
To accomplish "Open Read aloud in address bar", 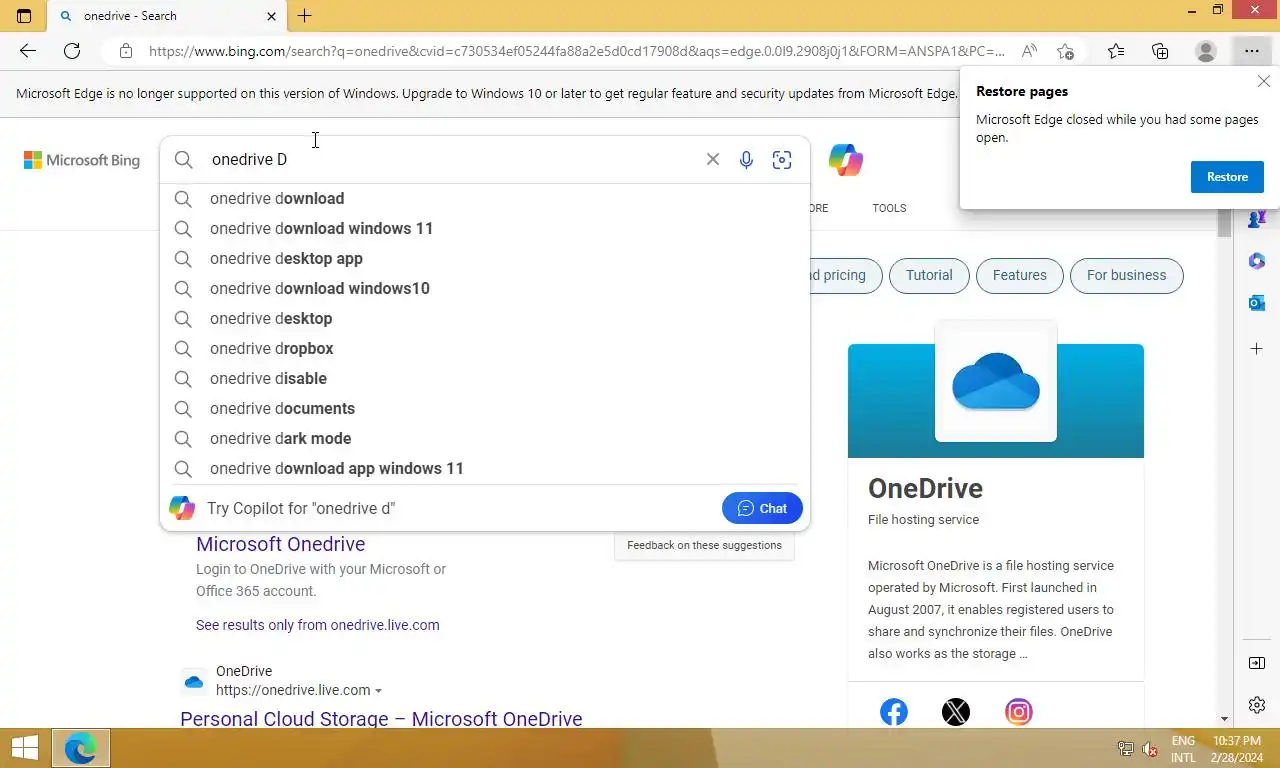I will pos(1029,51).
